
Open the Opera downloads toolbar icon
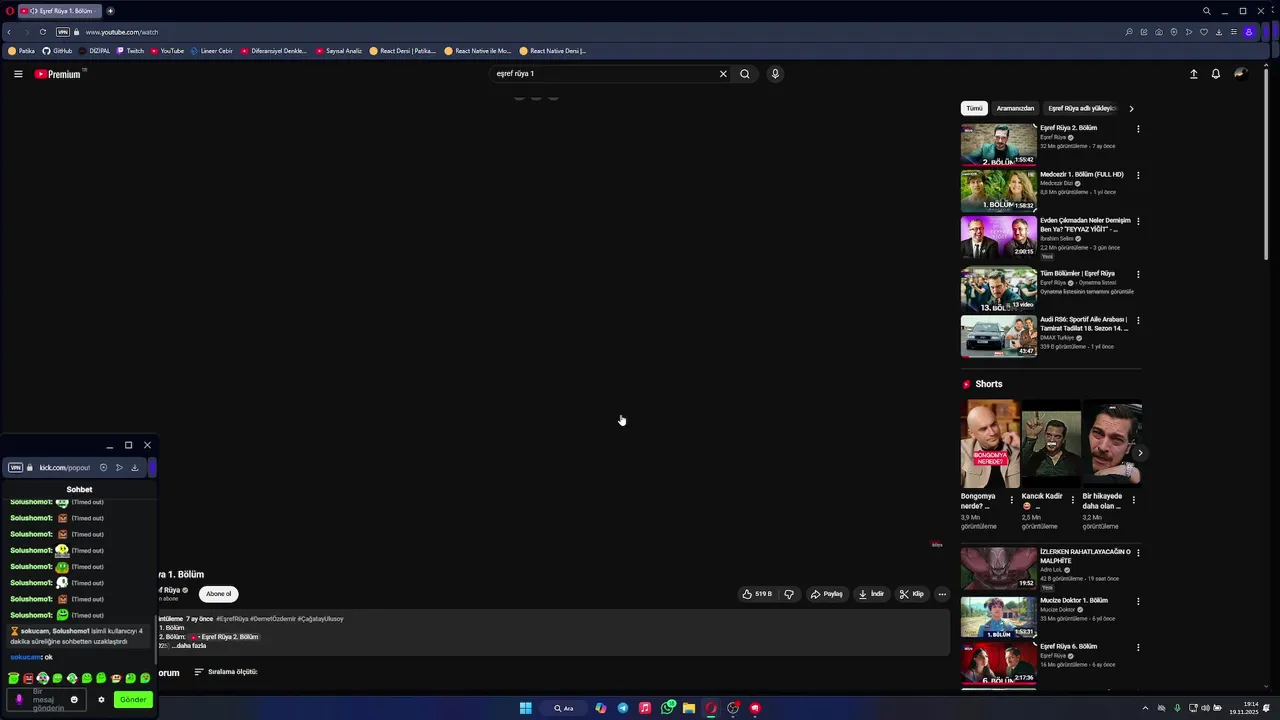(1218, 32)
